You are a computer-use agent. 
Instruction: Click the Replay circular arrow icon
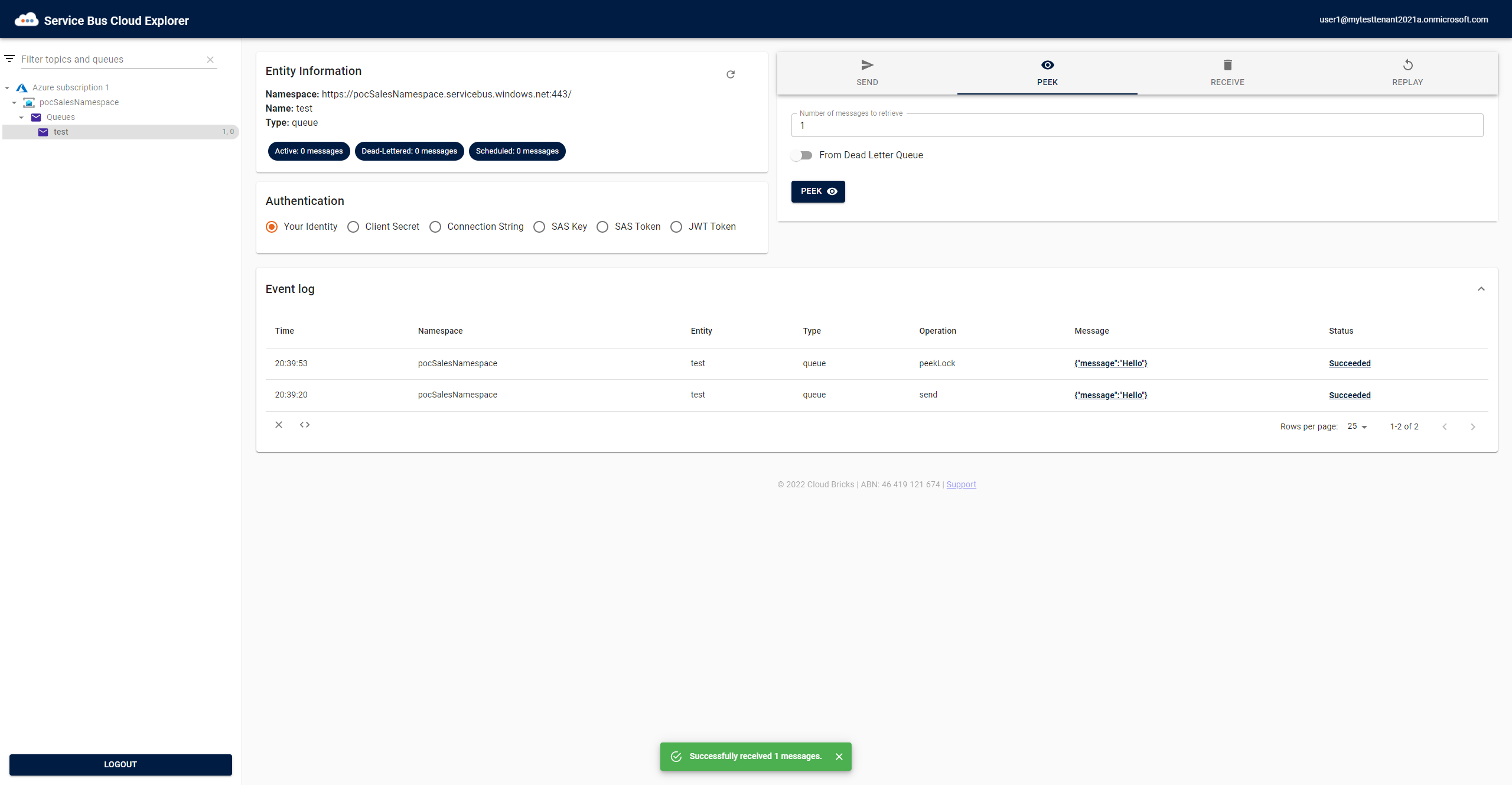click(x=1407, y=65)
